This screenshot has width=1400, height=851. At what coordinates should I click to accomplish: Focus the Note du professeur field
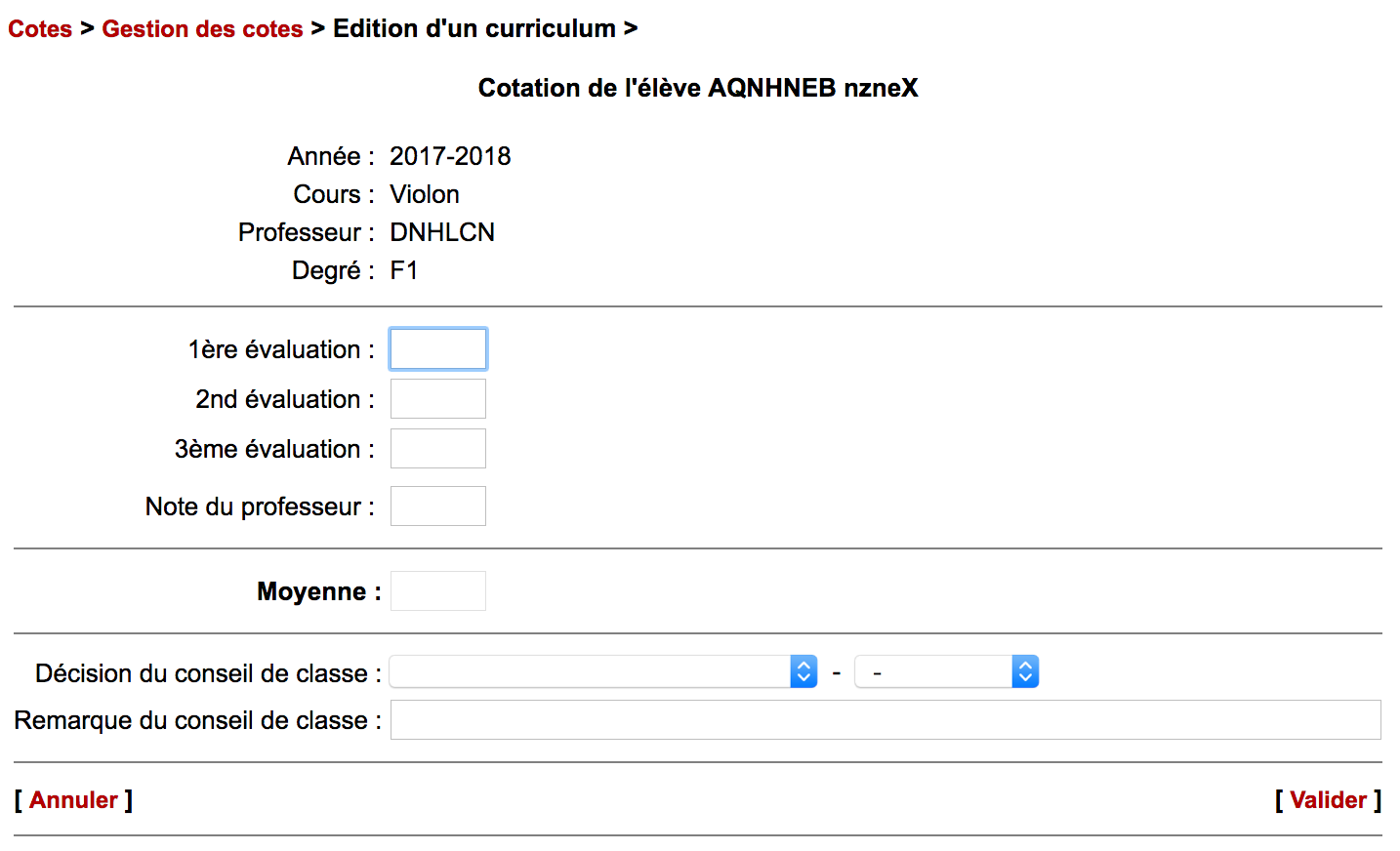point(437,507)
